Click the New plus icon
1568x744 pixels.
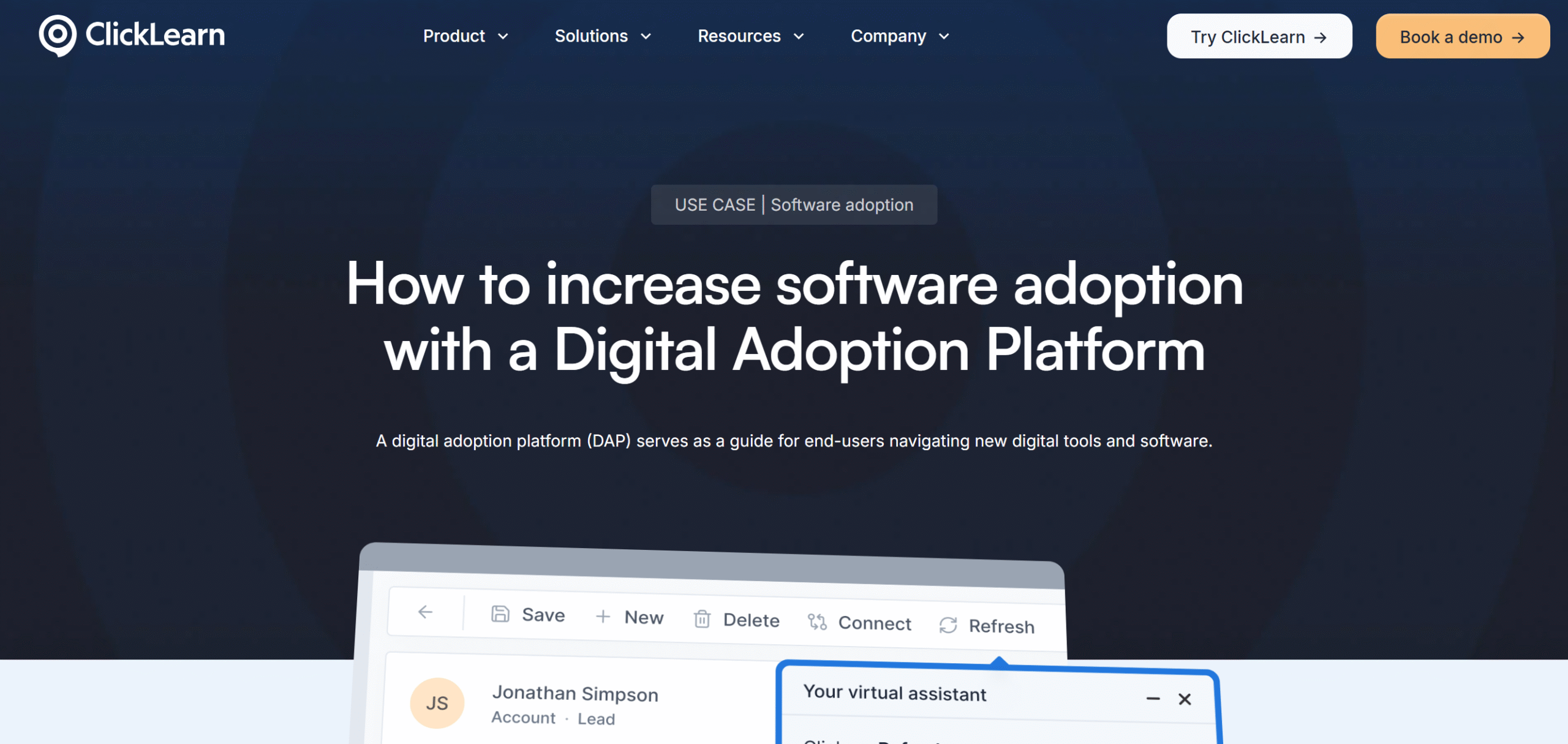pos(603,616)
